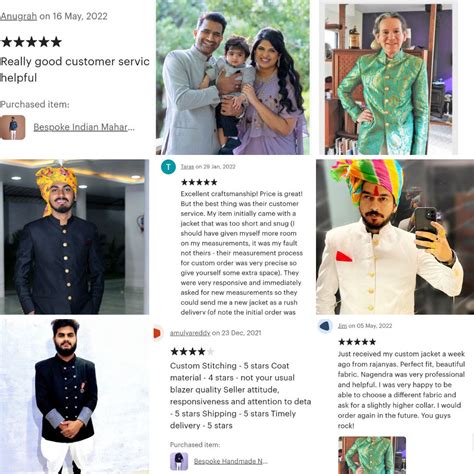Open the white jacket mirror selfie photo
Image resolution: width=474 pixels, height=474 pixels.
tap(395, 237)
